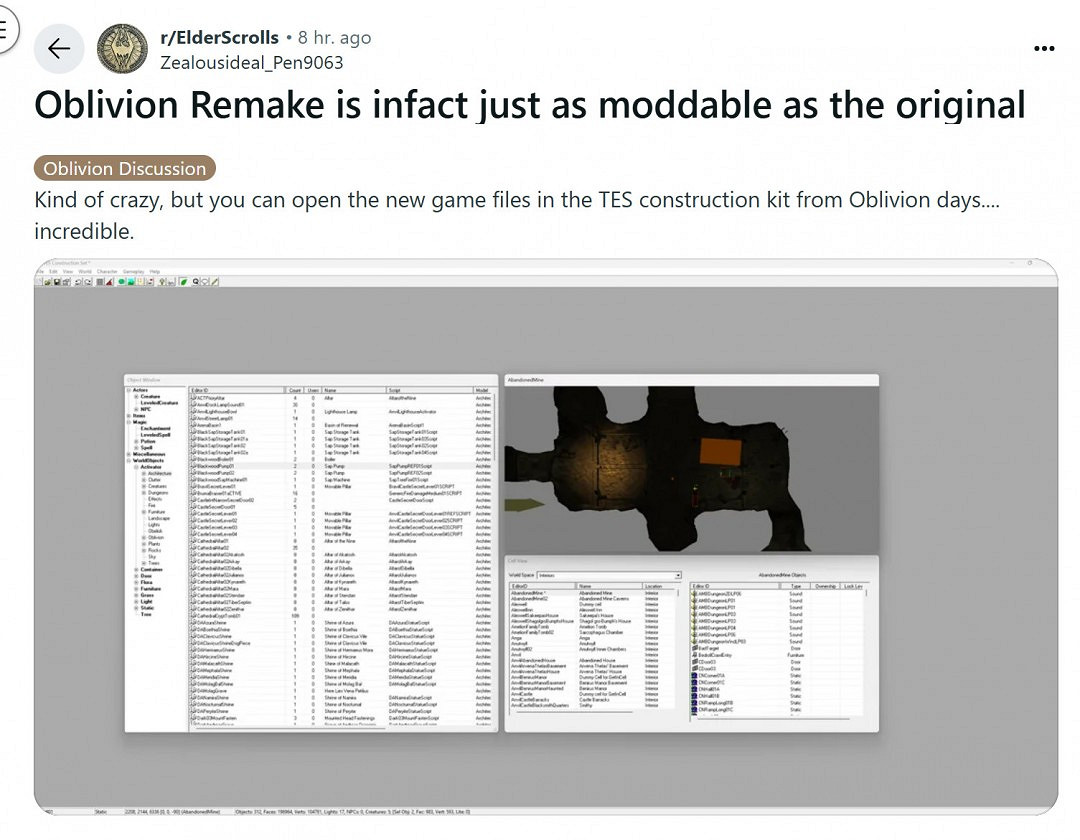This screenshot has height=840, width=1080.
Task: Open the Gameplay menu
Action: pyautogui.click(x=133, y=271)
